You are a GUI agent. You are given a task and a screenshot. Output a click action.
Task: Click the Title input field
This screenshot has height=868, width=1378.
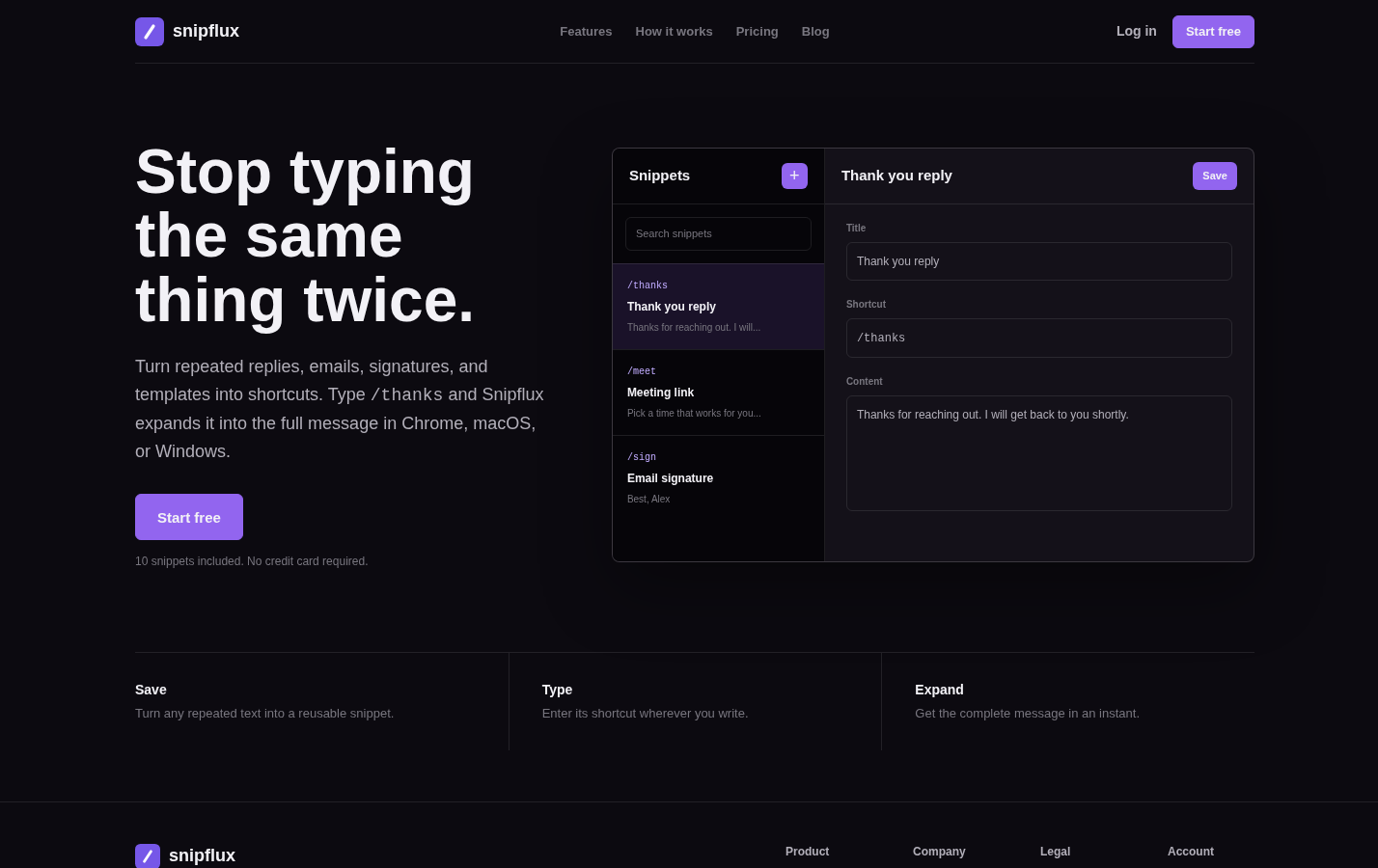(x=1039, y=261)
